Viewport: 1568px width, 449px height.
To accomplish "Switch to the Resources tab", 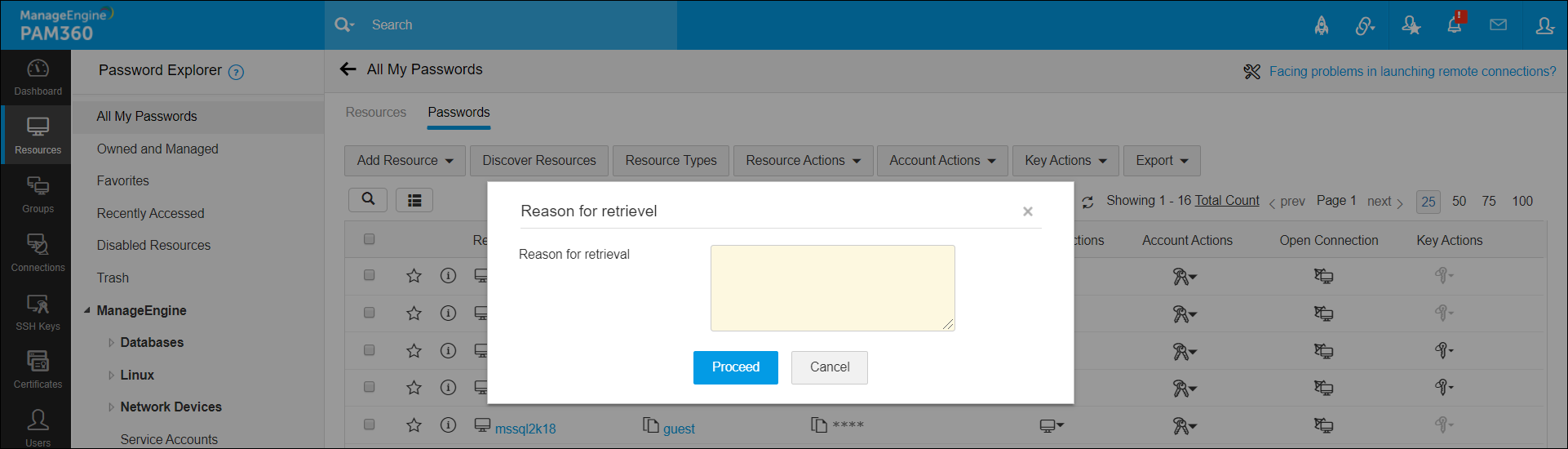I will [375, 113].
